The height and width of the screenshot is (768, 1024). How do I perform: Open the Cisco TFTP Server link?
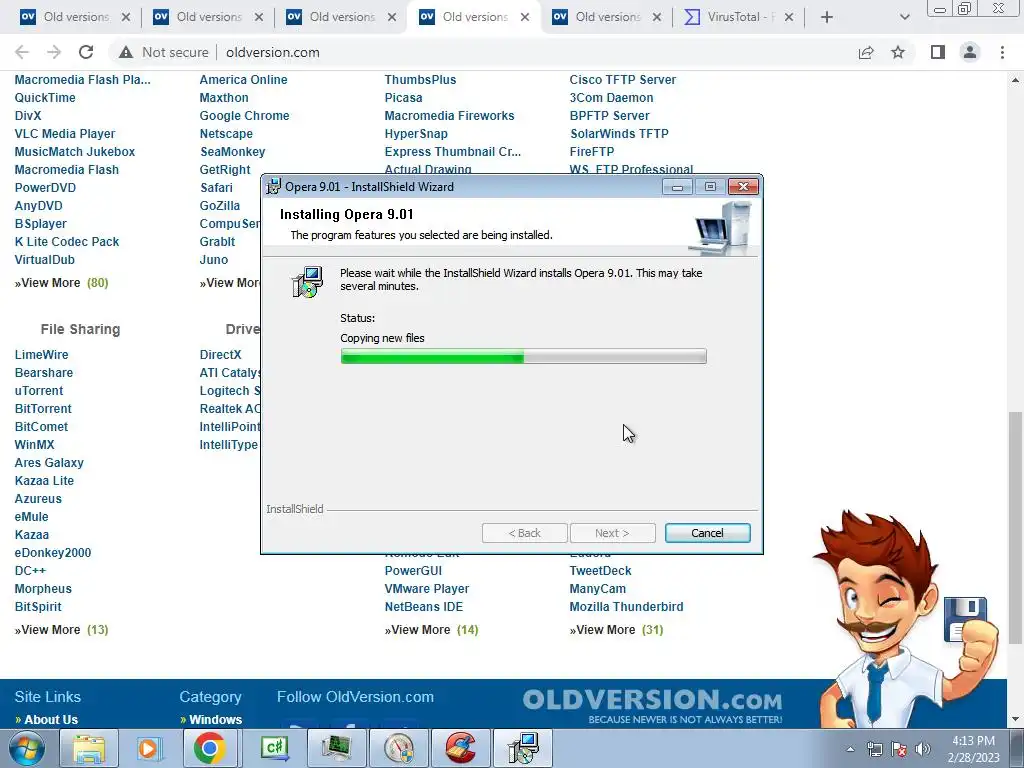point(622,80)
